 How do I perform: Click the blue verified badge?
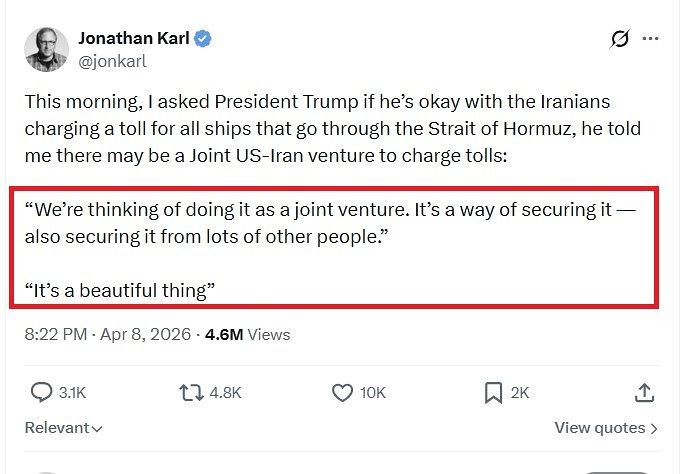(x=203, y=40)
